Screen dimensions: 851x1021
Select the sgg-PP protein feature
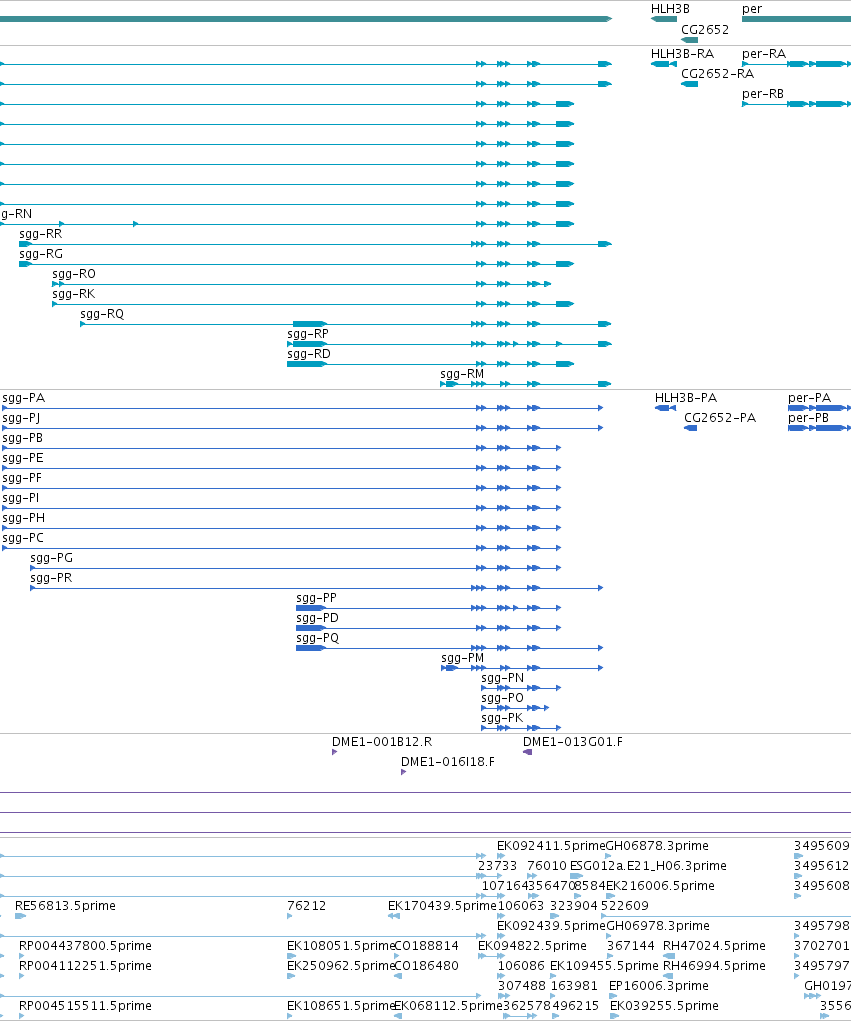click(x=428, y=608)
